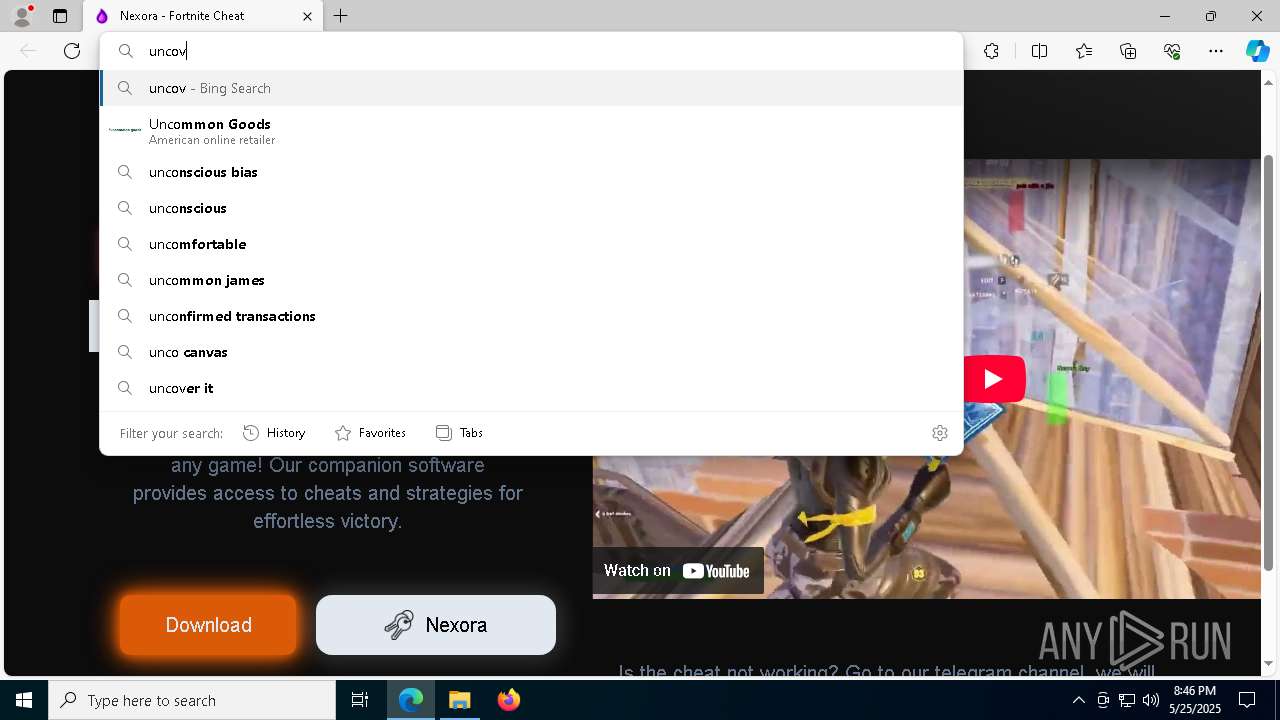This screenshot has height=720, width=1280.
Task: Click the Edge taskbar icon
Action: pyautogui.click(x=411, y=700)
